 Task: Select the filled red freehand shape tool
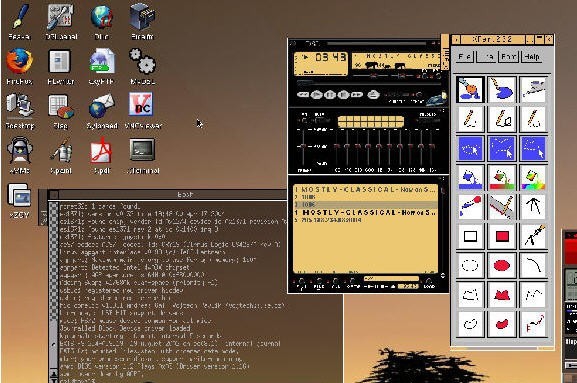tap(501, 324)
